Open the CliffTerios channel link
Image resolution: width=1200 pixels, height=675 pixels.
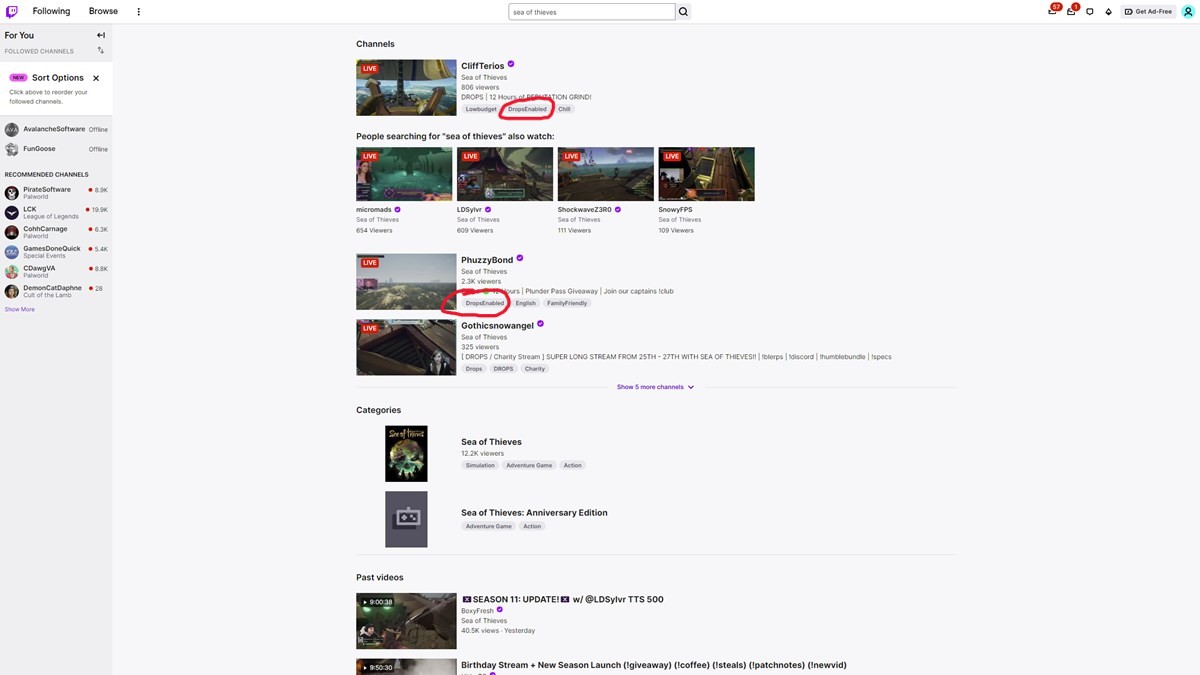coord(483,66)
